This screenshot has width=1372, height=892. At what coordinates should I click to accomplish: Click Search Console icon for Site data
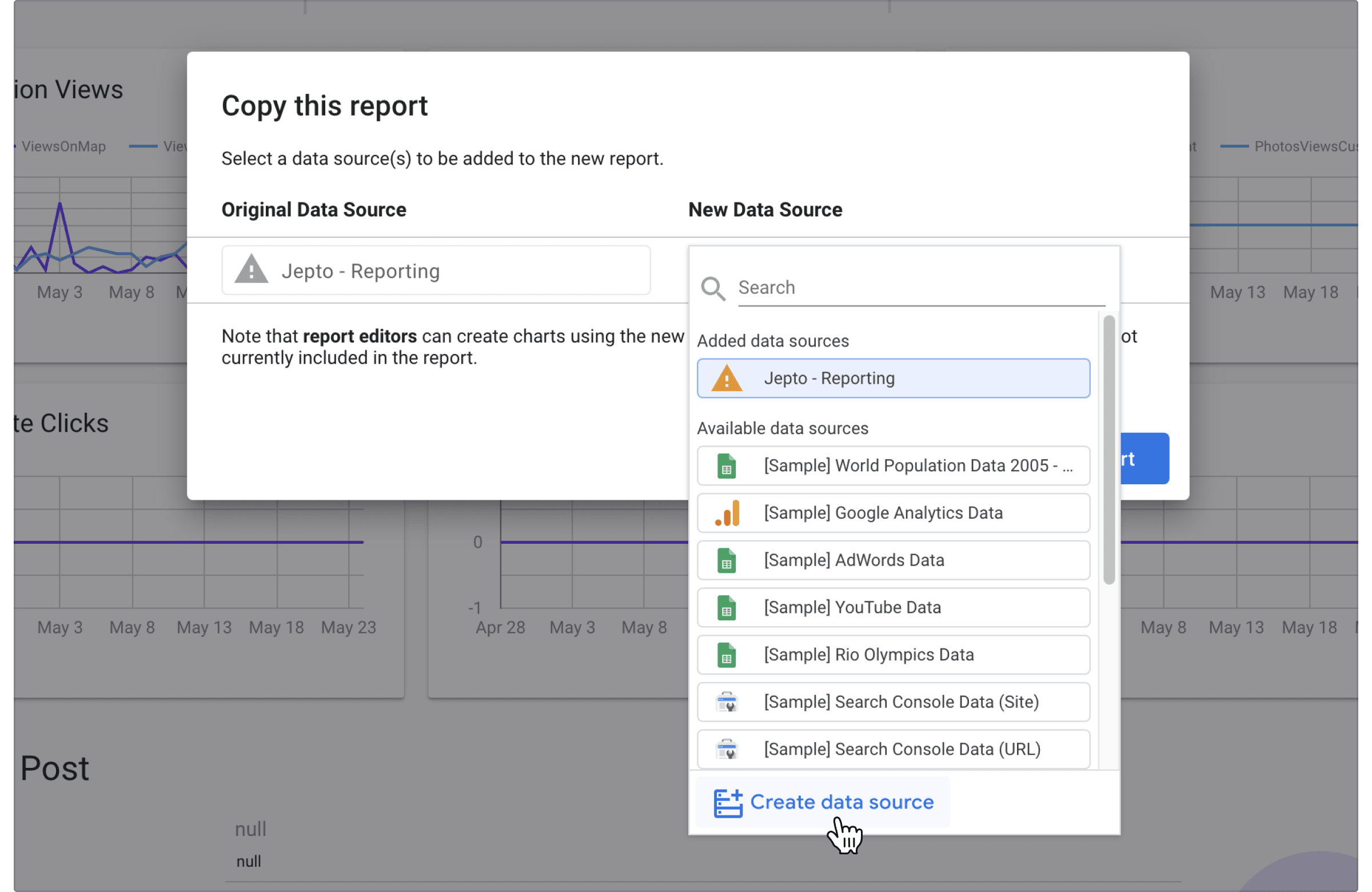(x=727, y=702)
